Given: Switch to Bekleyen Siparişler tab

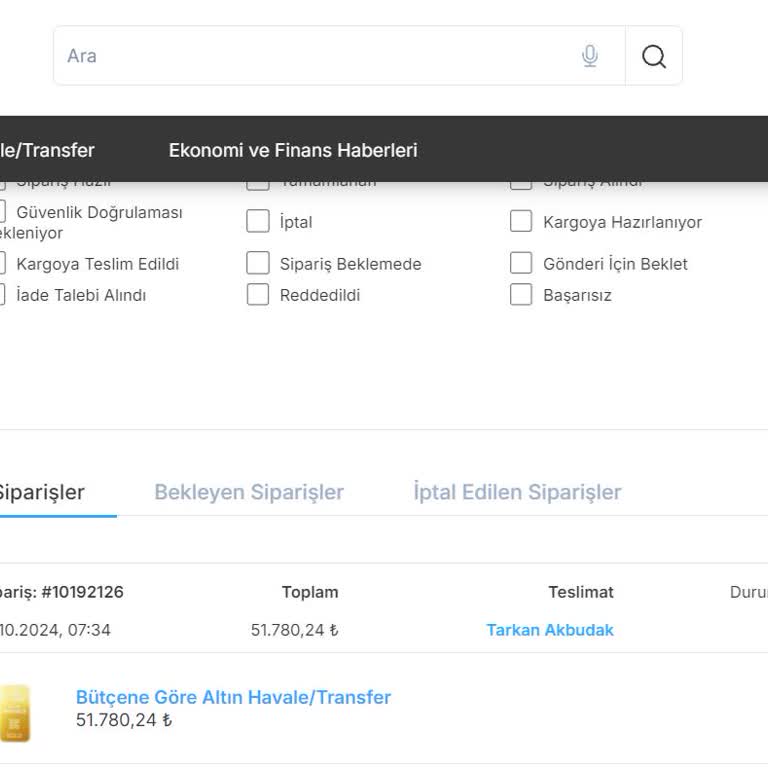Looking at the screenshot, I should click(249, 492).
